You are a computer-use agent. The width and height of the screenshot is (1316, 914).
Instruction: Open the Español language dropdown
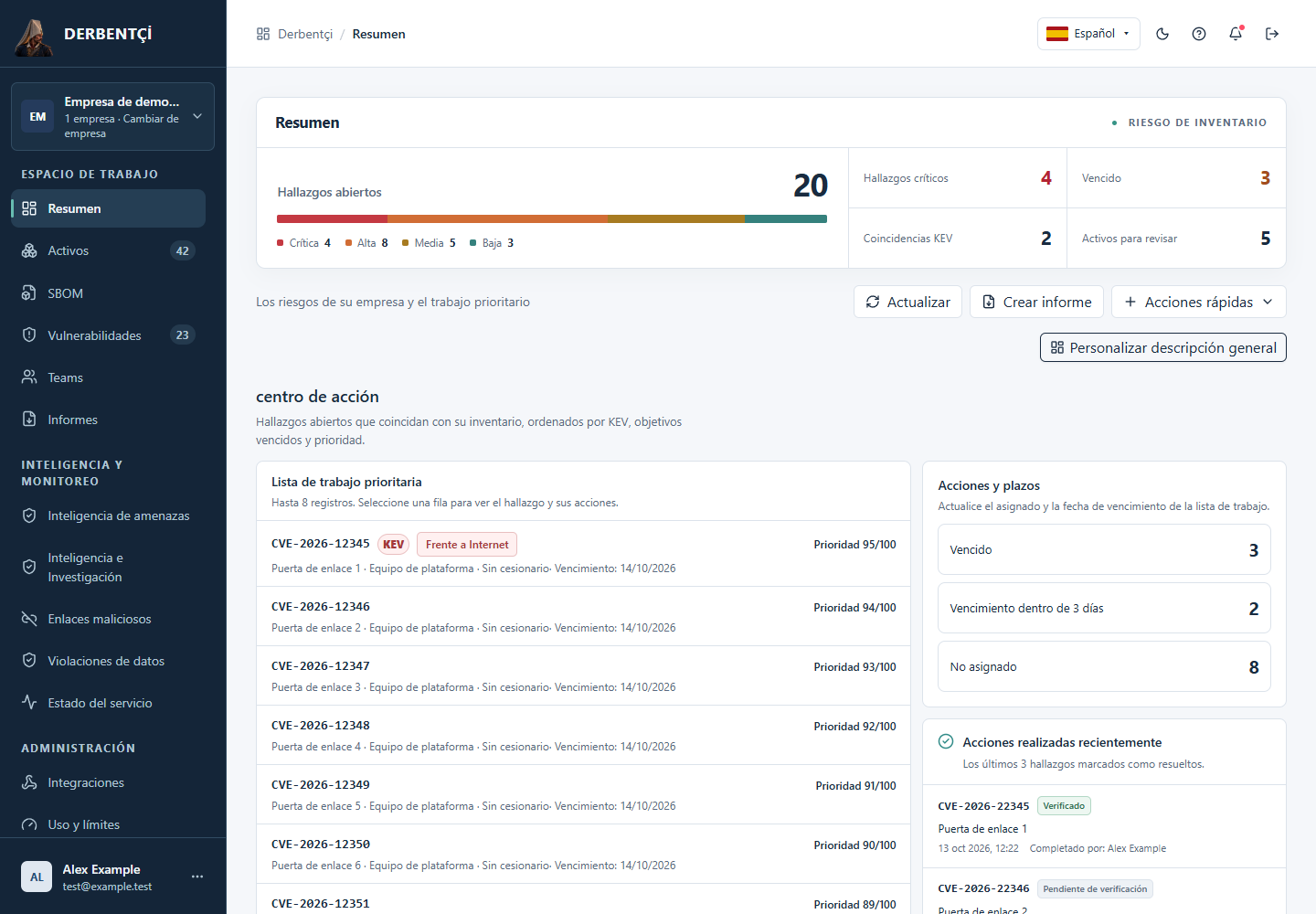pos(1088,34)
